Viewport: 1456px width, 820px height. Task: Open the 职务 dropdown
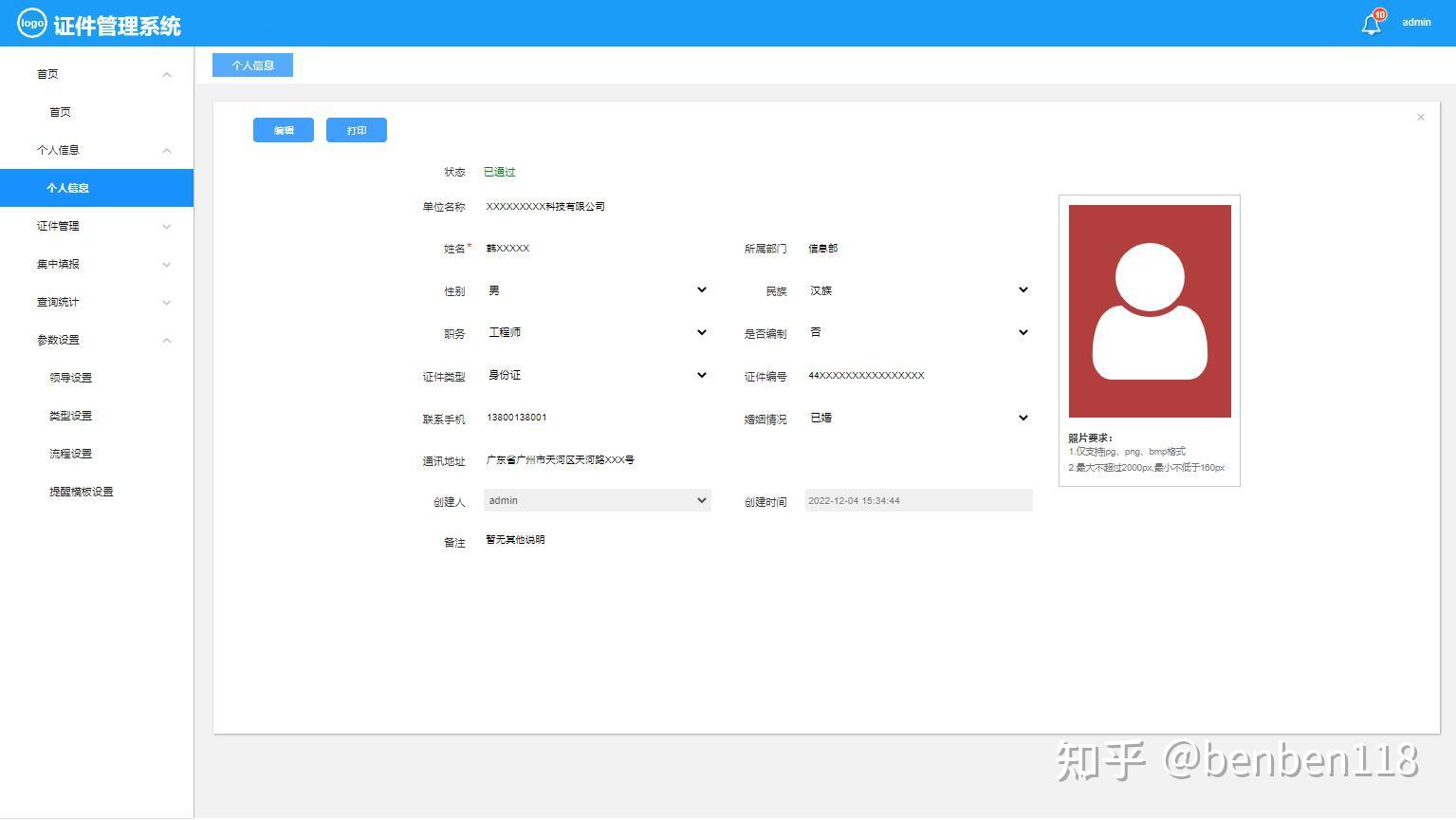597,332
